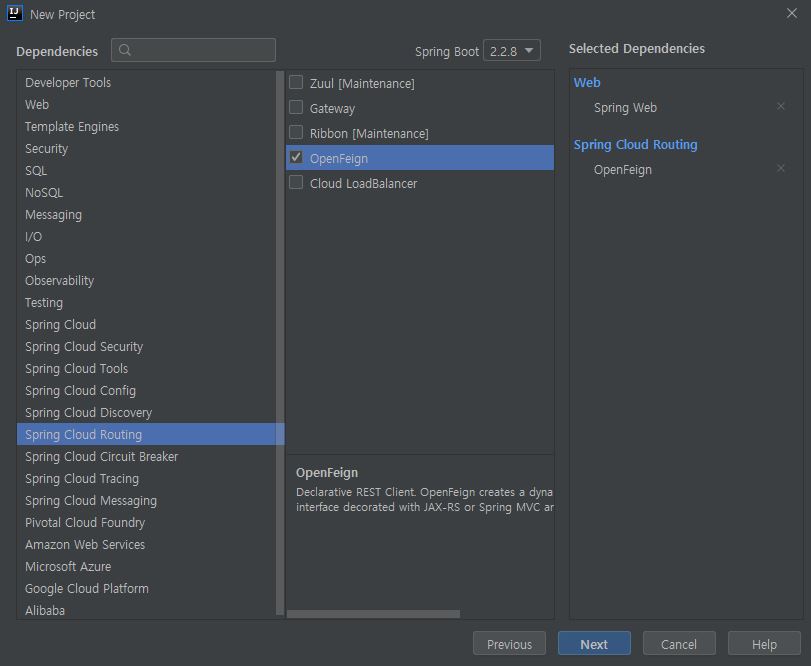
Task: Select the Testing category
Action: click(146, 302)
